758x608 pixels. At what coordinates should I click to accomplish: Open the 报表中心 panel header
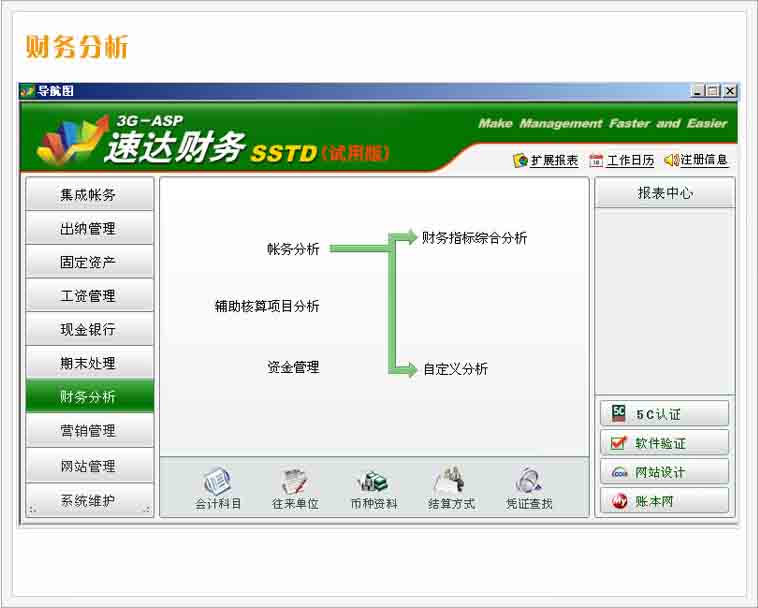pos(664,193)
